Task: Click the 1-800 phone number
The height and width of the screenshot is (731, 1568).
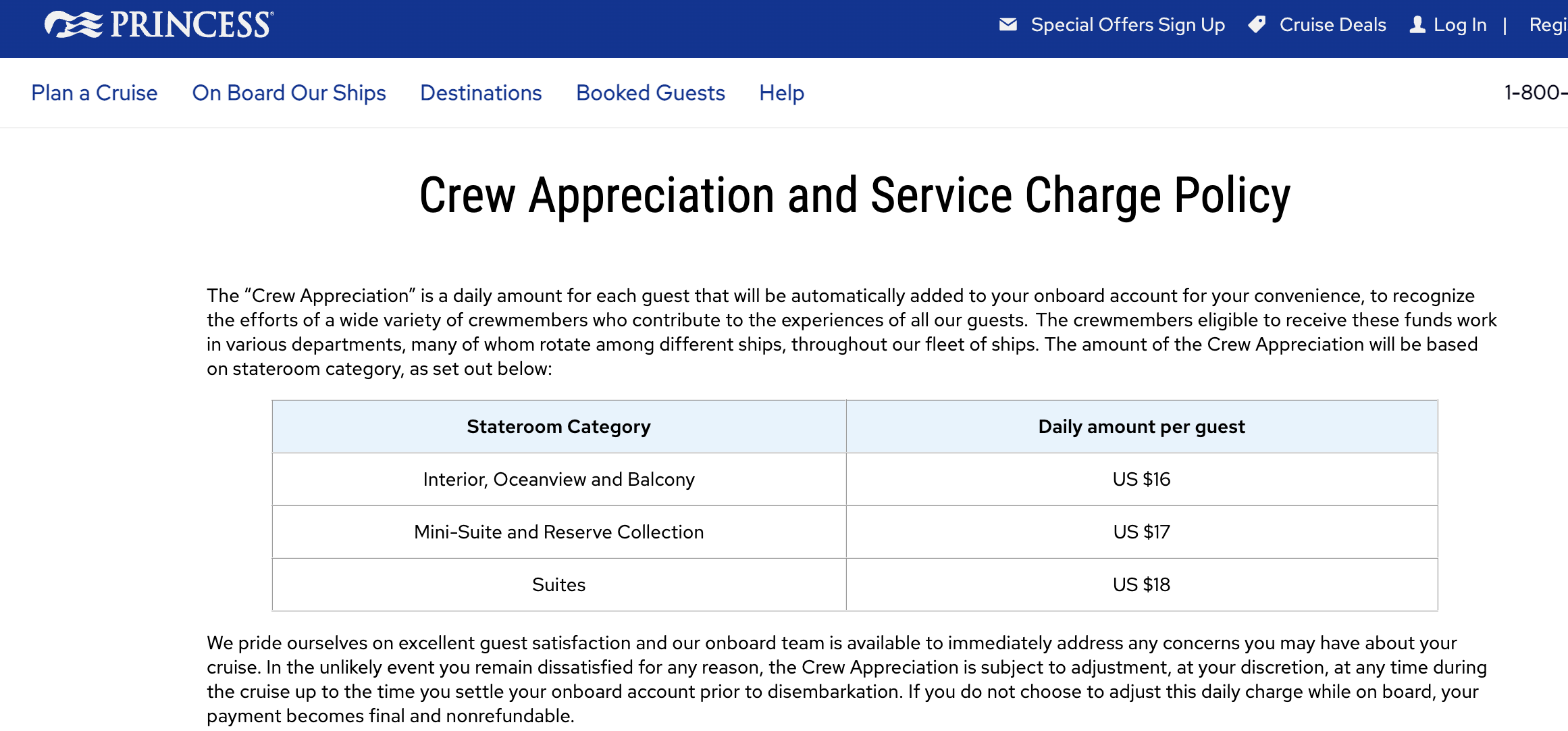Action: pos(1536,93)
